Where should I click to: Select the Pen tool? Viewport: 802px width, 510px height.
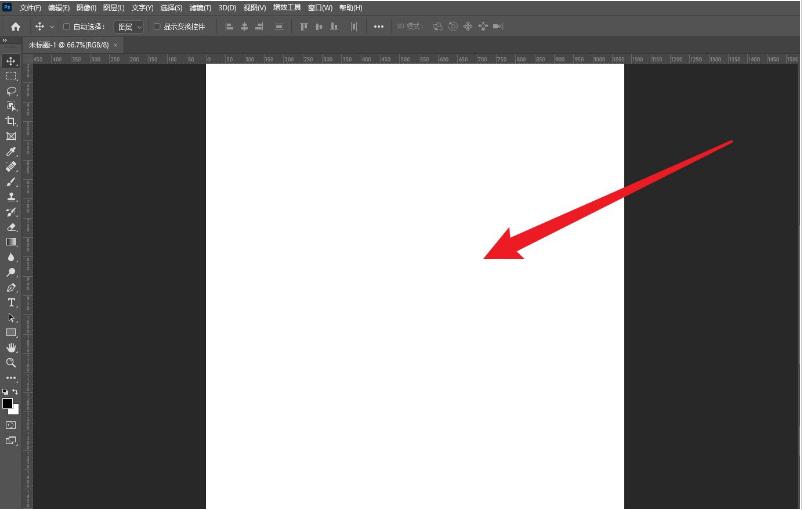(x=11, y=287)
